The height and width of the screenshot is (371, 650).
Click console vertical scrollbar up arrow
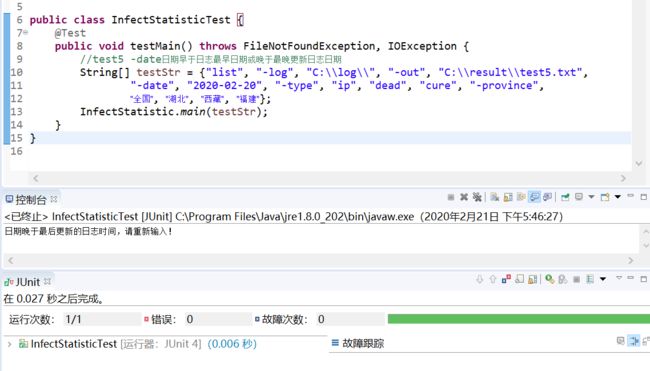645,232
